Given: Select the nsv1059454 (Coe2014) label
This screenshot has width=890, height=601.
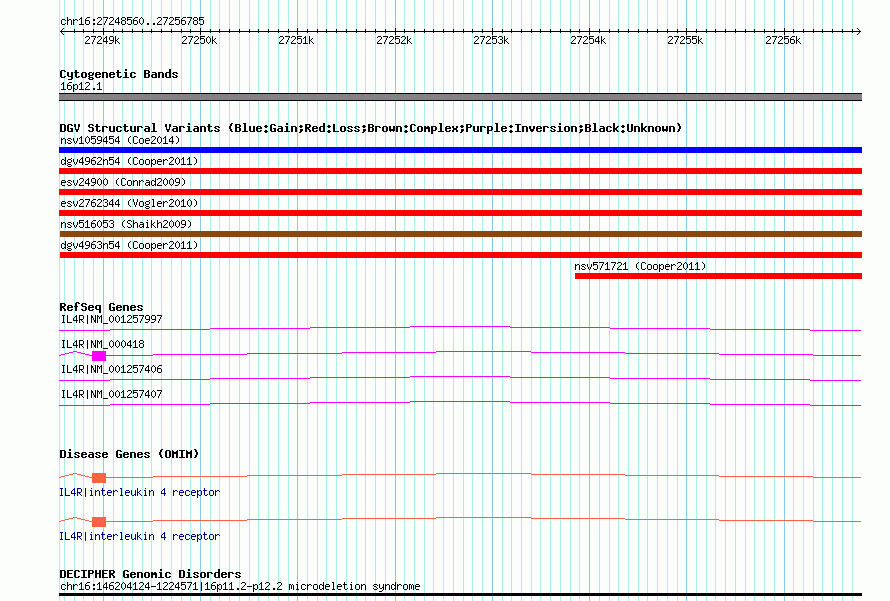Looking at the screenshot, I should pyautogui.click(x=120, y=140).
